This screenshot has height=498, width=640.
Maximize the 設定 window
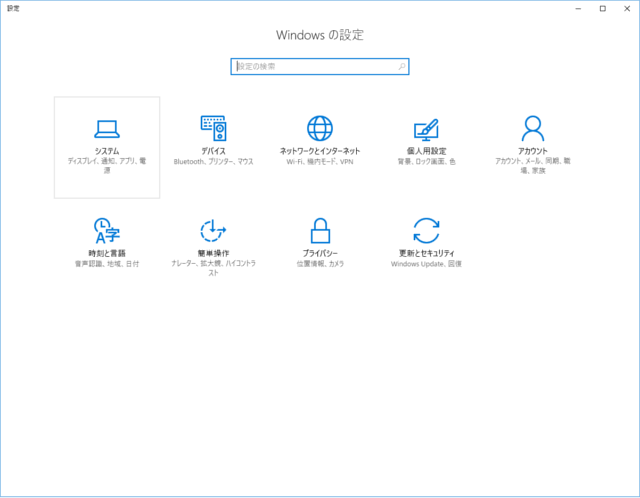tap(602, 9)
